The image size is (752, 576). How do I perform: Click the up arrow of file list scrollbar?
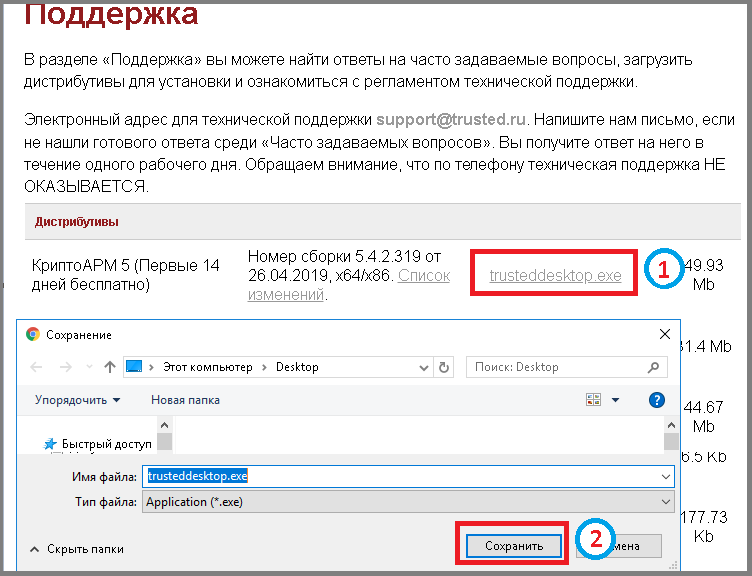(671, 425)
